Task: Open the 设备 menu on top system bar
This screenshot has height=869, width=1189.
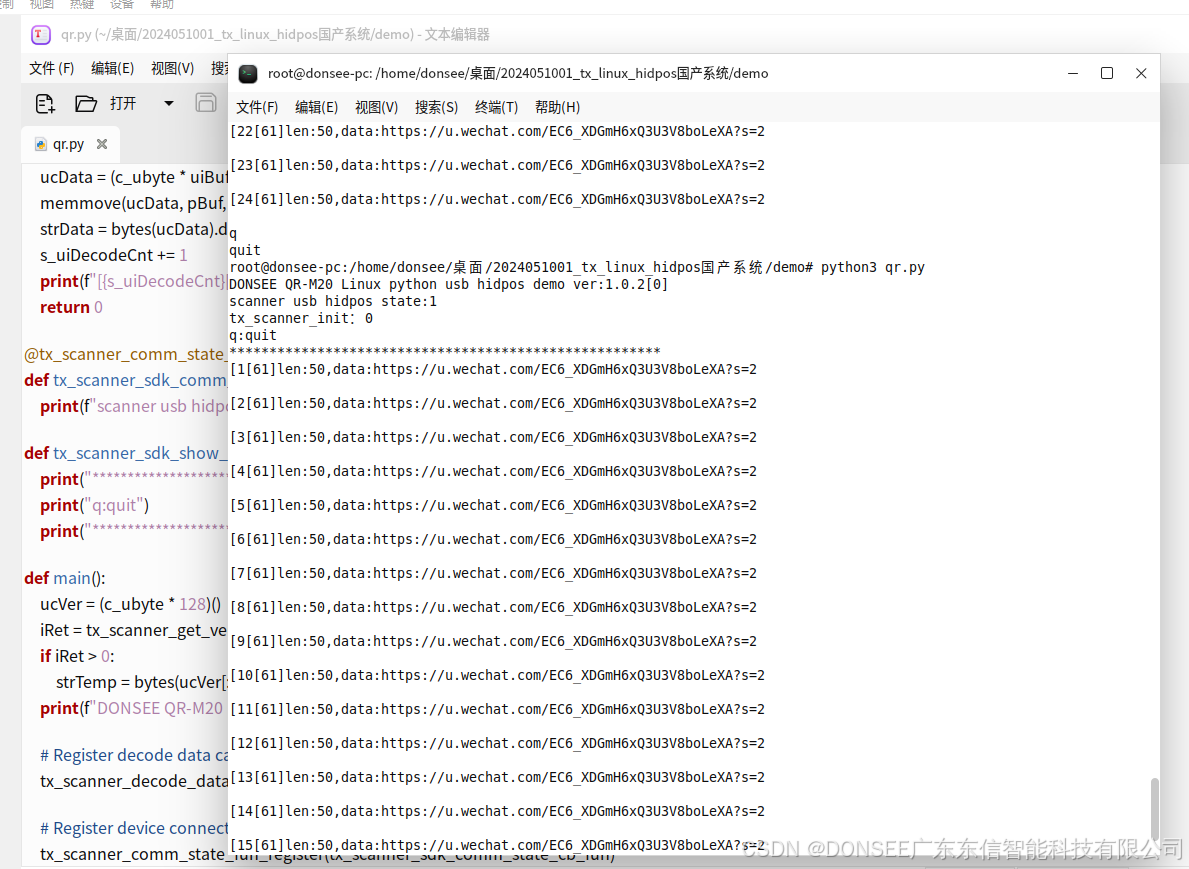Action: [x=120, y=5]
